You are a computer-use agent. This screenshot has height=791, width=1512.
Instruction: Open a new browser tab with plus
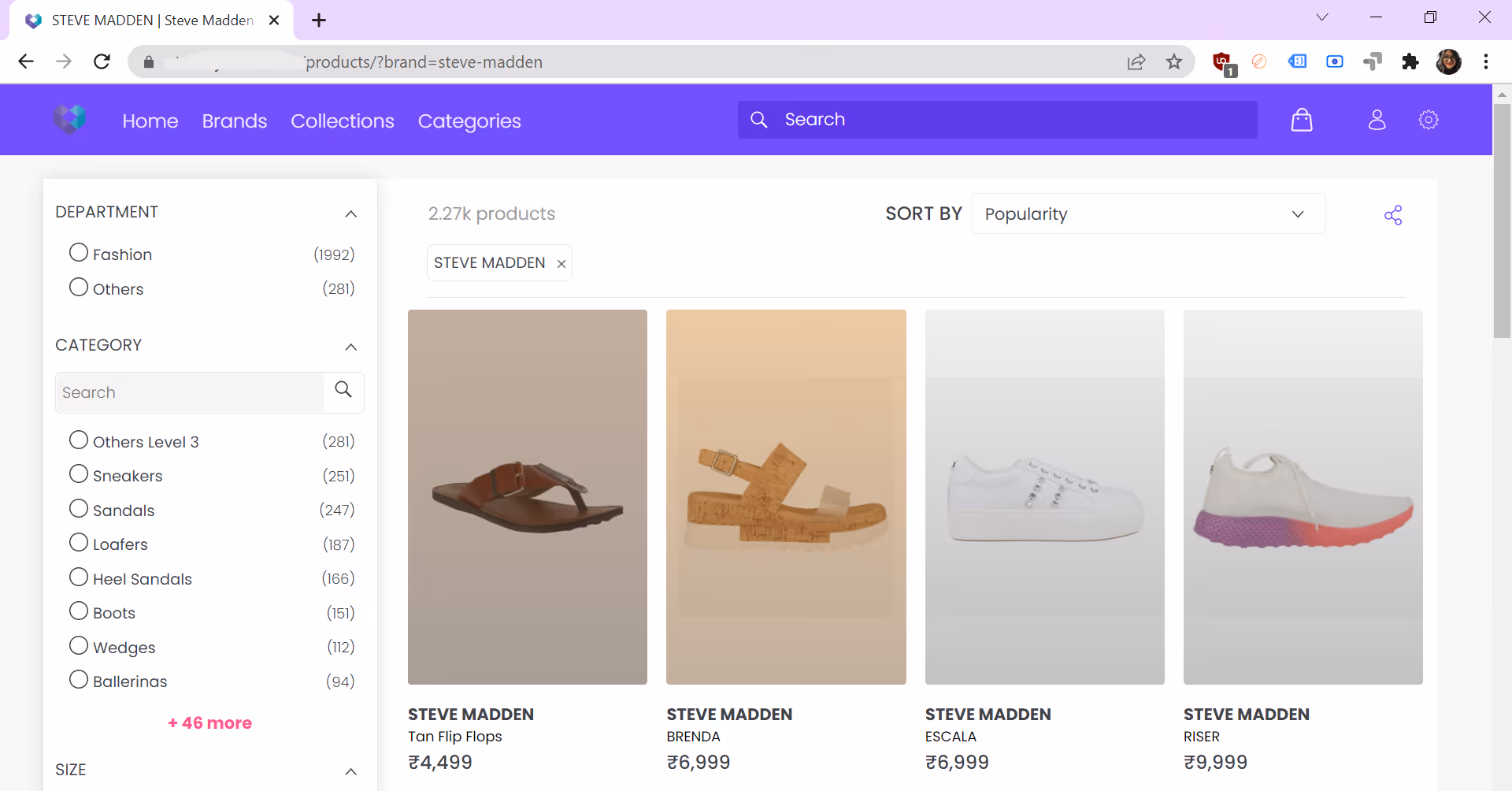pos(319,20)
